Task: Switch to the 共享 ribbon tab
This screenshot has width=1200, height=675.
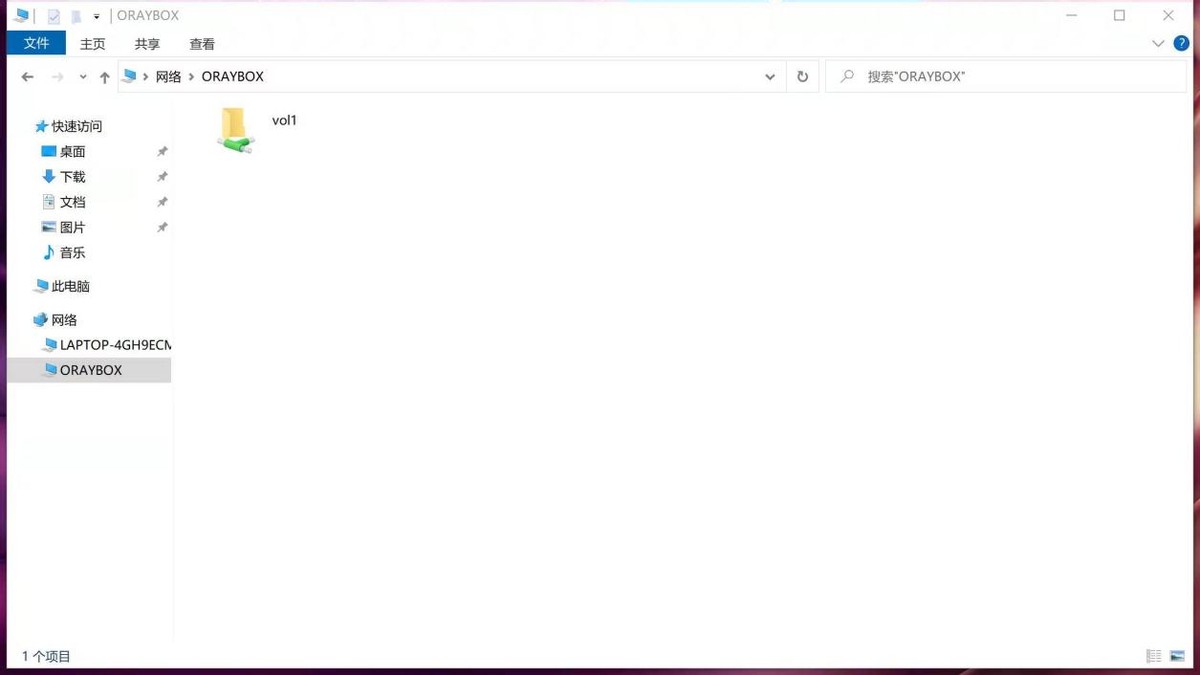Action: click(x=147, y=44)
